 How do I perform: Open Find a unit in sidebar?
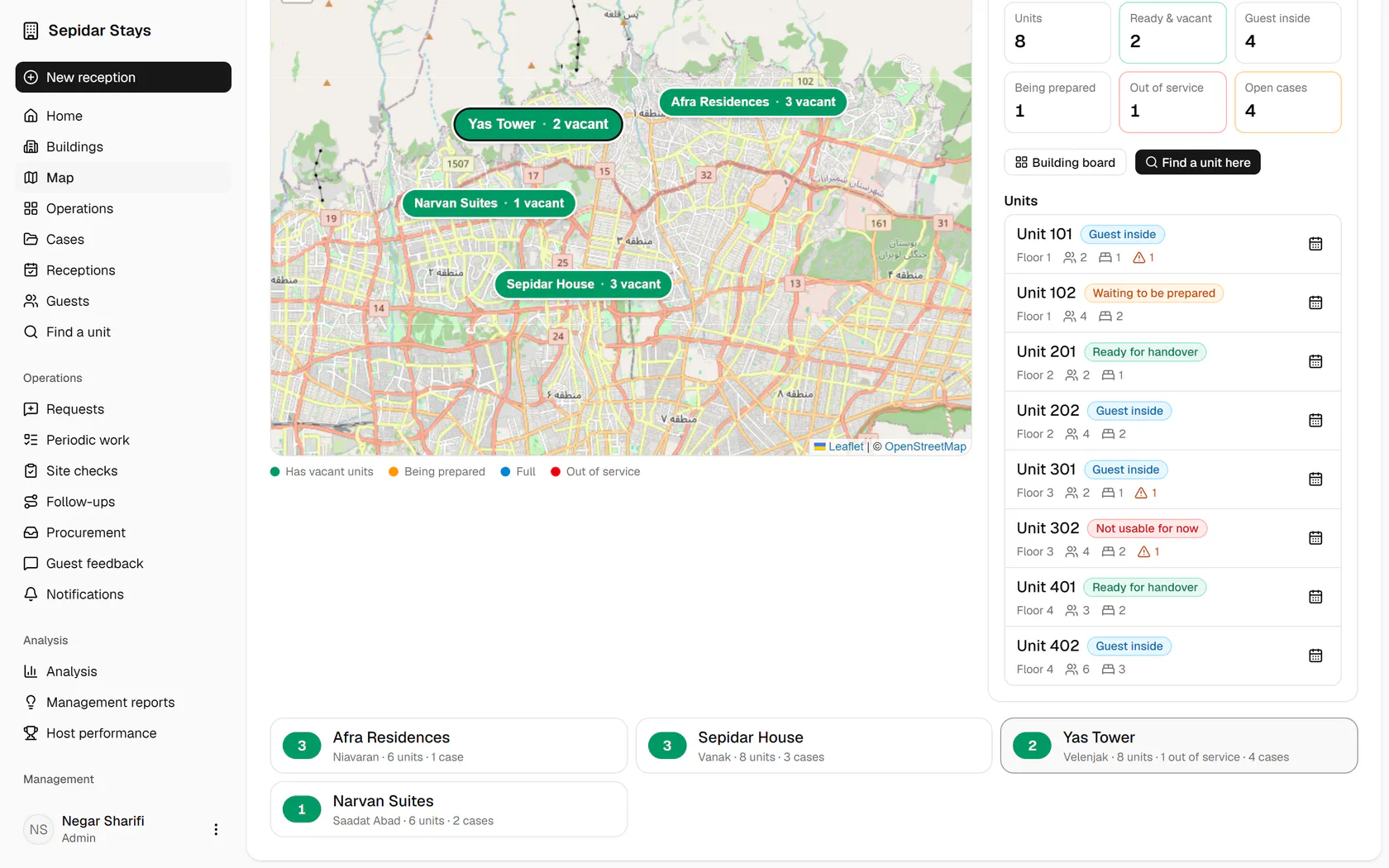pos(123,331)
